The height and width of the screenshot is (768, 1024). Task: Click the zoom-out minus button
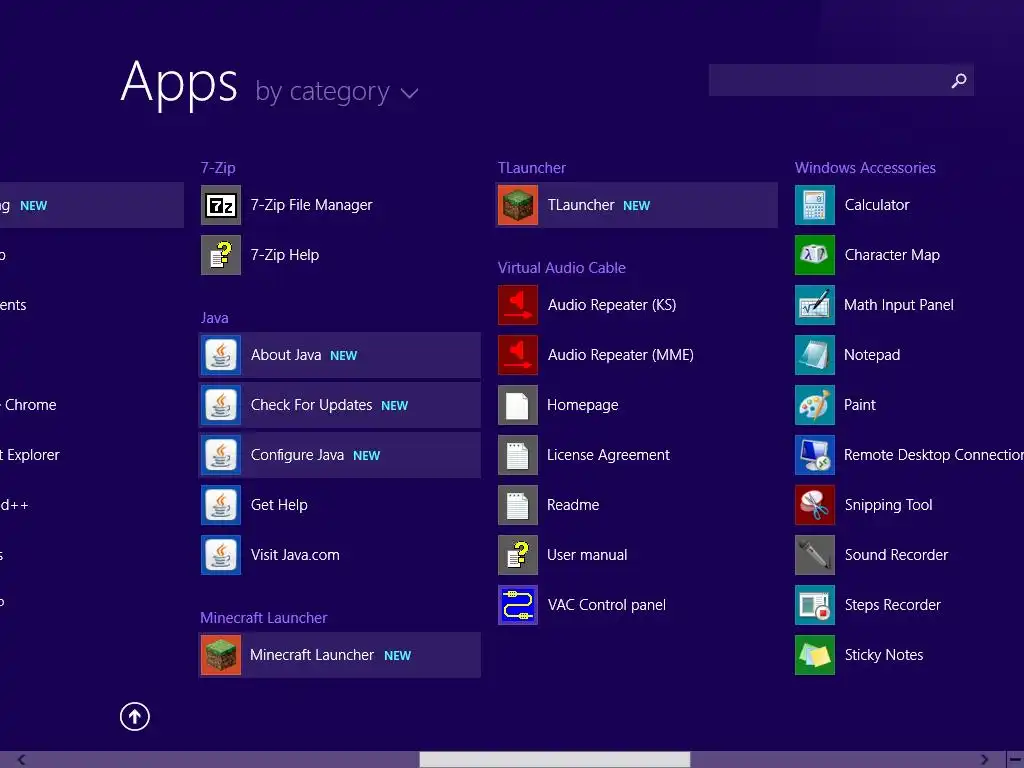1016,760
